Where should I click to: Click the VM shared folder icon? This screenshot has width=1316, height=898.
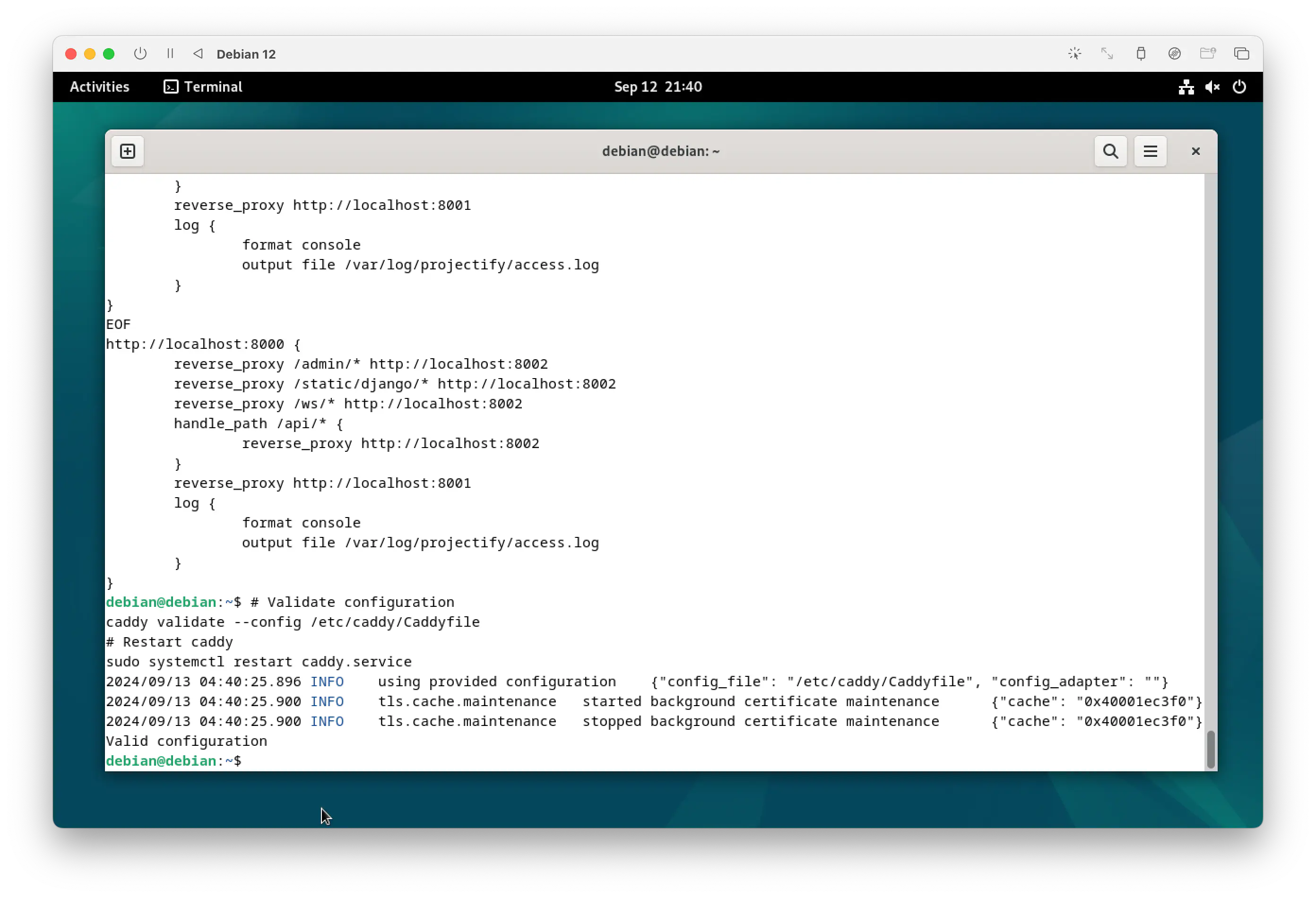[1208, 54]
